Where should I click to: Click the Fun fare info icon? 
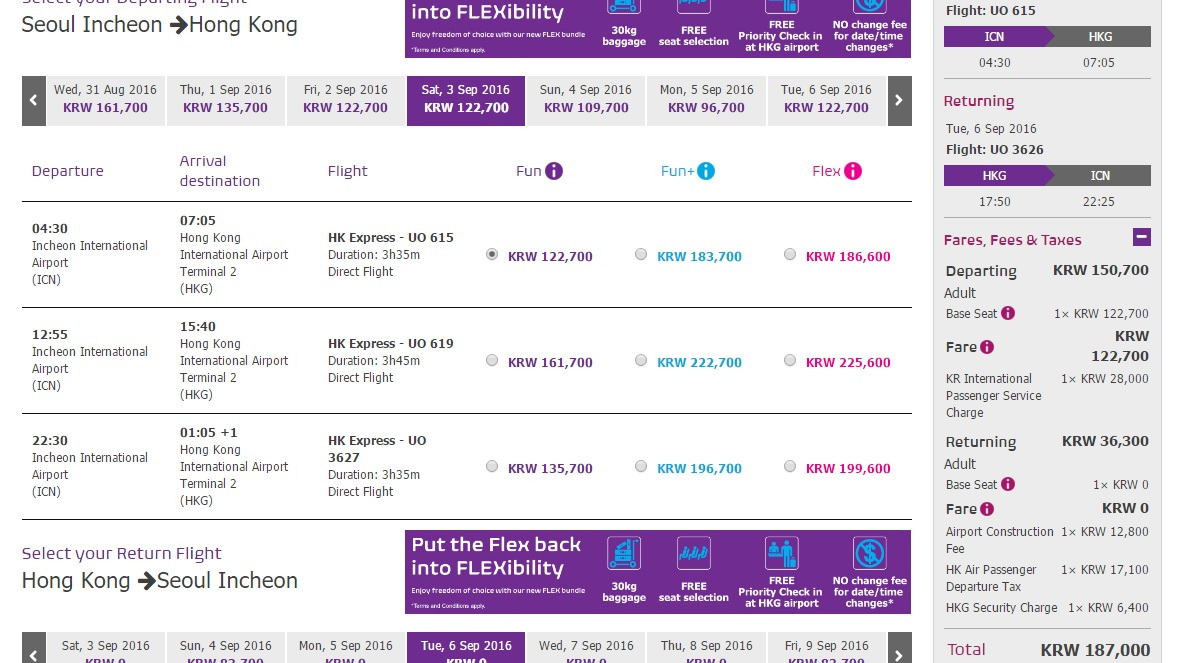(x=554, y=171)
